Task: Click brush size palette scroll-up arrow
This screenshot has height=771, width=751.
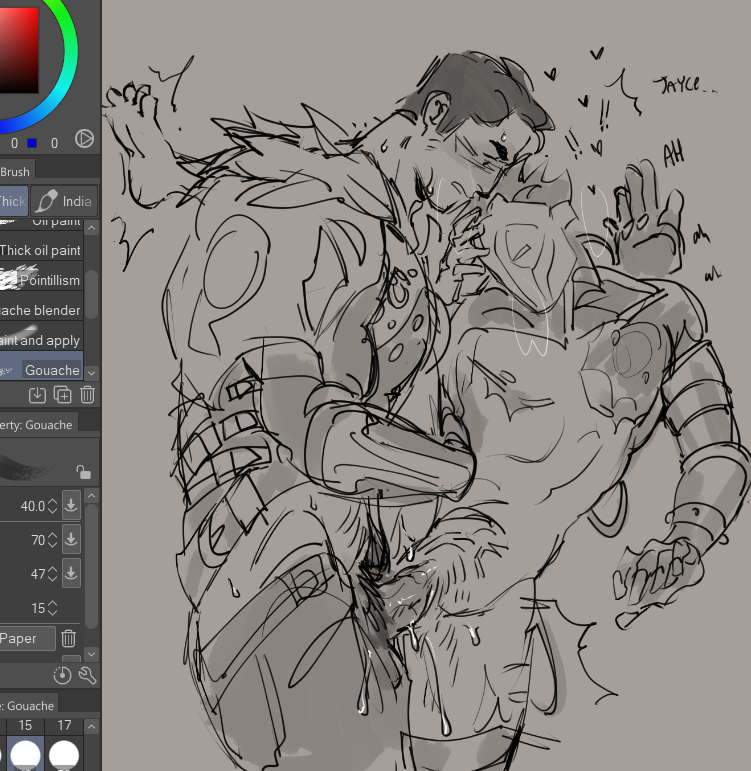Action: coord(91,726)
